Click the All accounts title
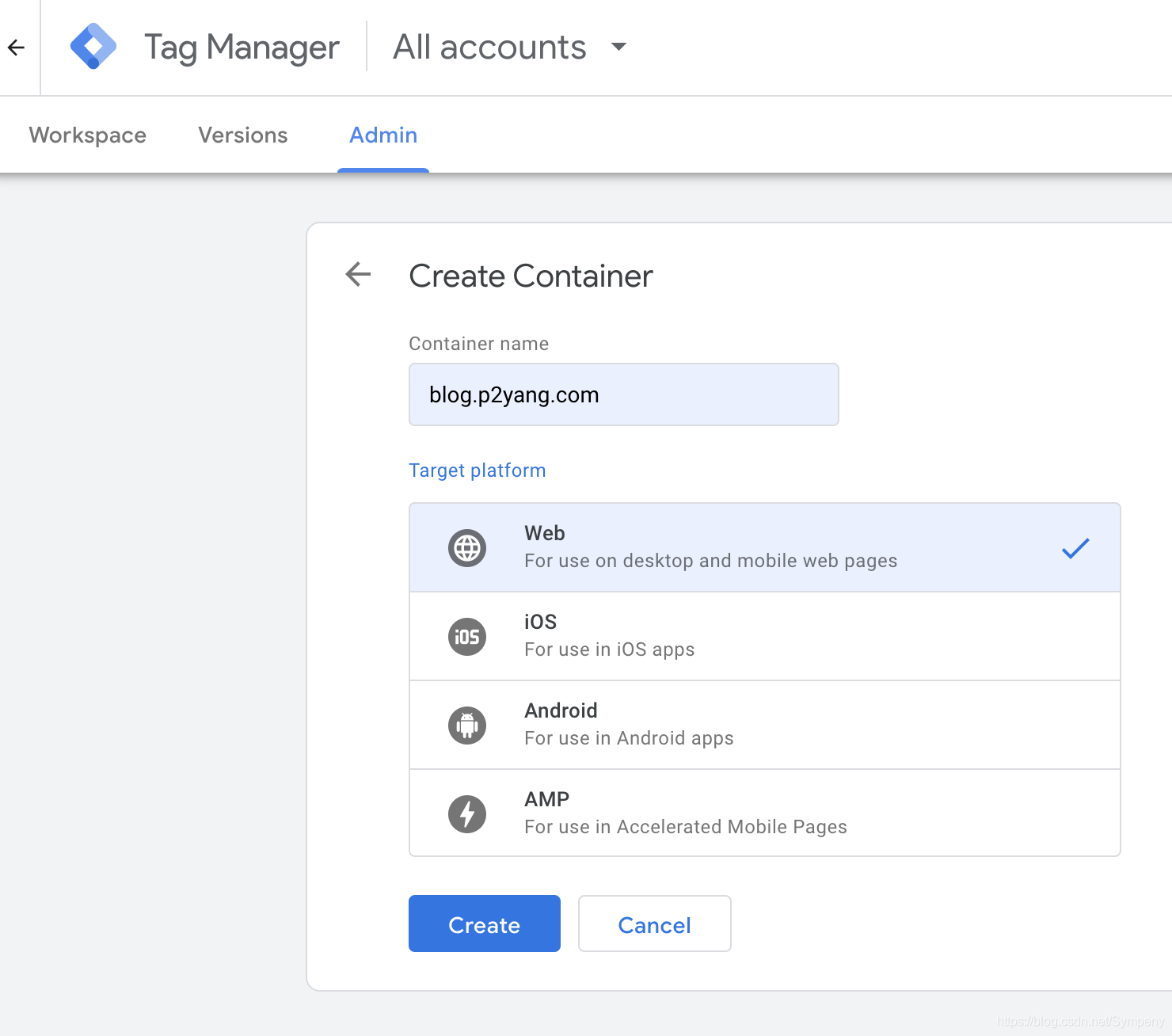This screenshot has height=1036, width=1172. pyautogui.click(x=489, y=48)
